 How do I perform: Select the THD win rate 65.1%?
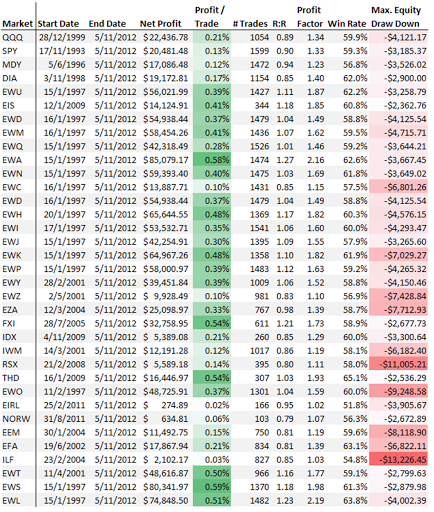point(355,378)
